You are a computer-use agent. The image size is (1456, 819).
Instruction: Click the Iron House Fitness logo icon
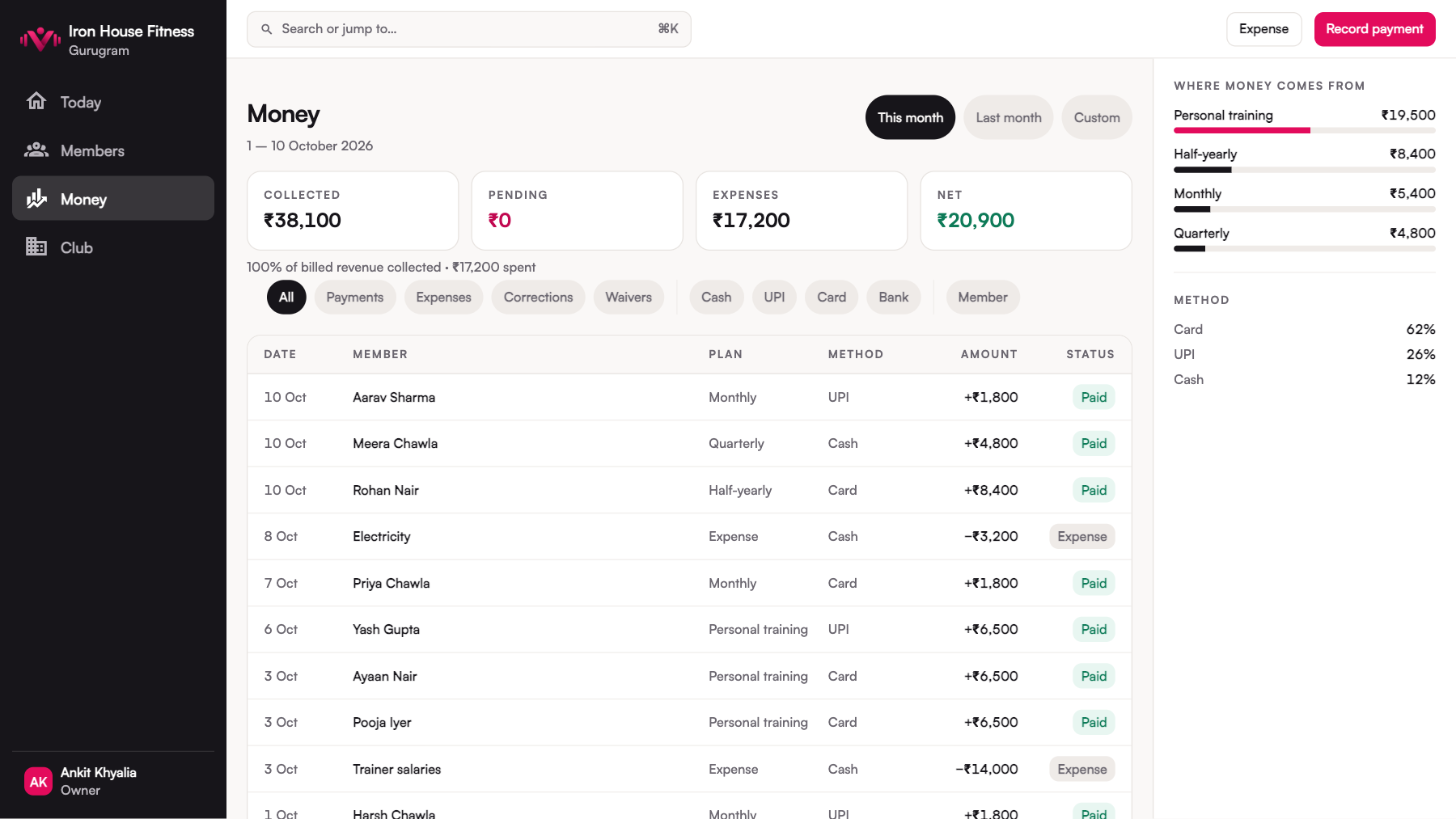(x=40, y=40)
